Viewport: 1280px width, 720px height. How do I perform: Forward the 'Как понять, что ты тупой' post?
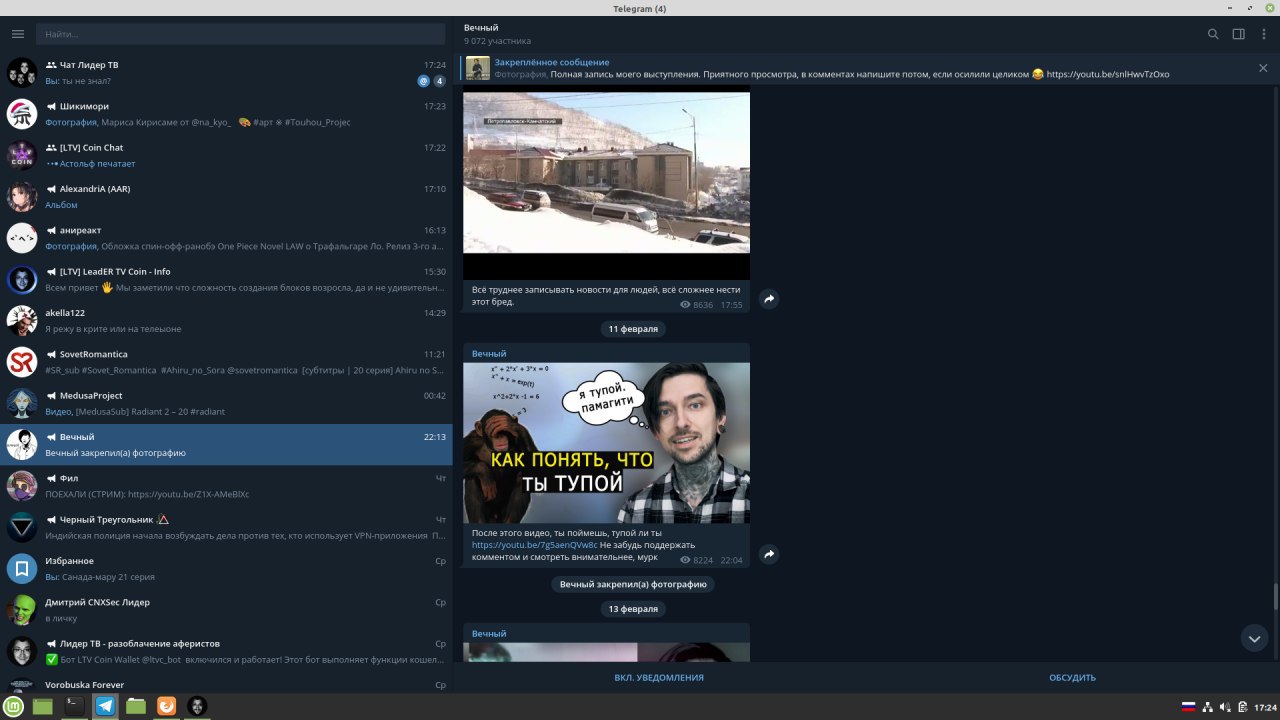click(769, 554)
